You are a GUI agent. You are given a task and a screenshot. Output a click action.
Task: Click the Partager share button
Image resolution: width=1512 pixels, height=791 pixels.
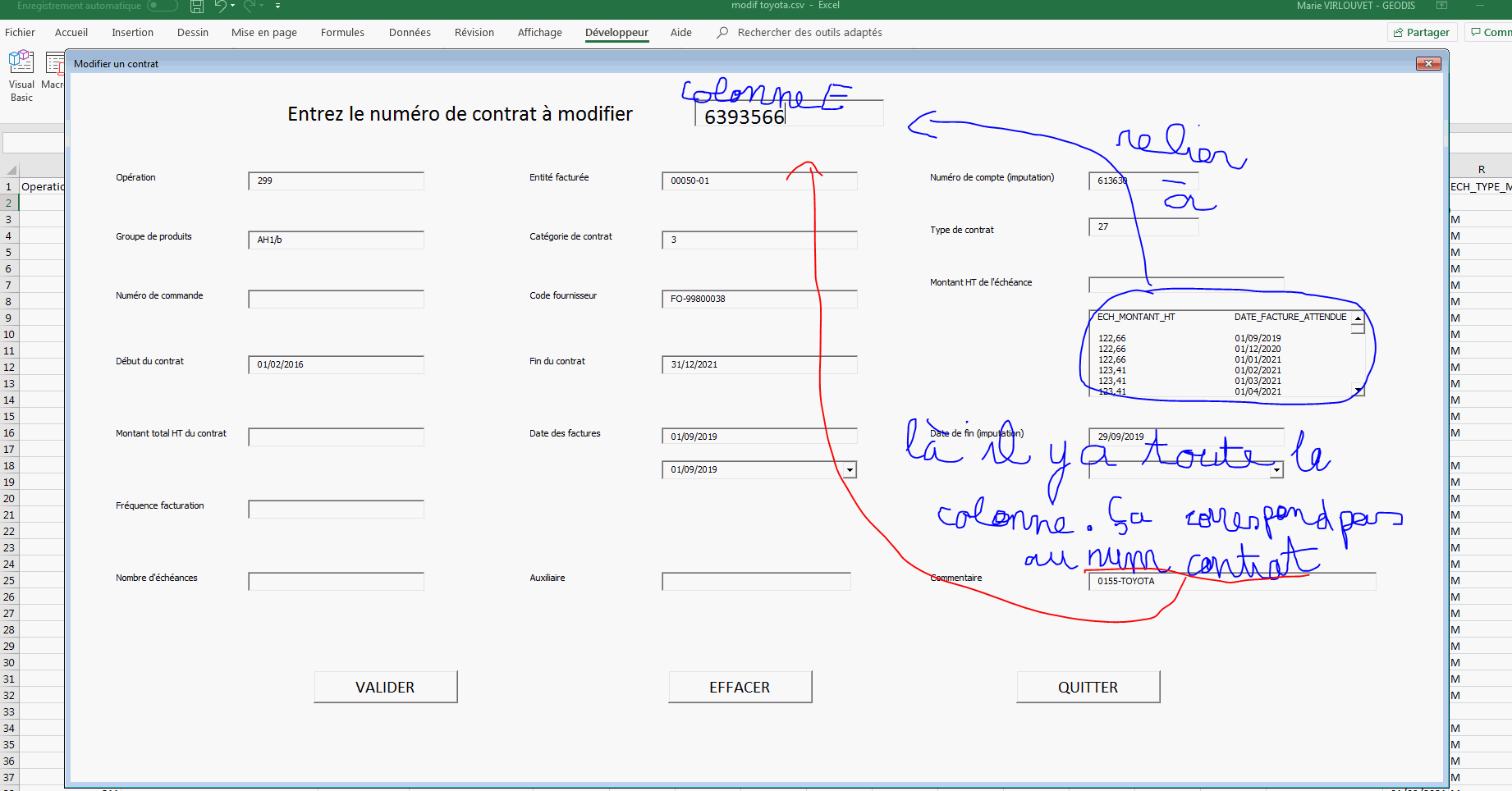[1421, 33]
